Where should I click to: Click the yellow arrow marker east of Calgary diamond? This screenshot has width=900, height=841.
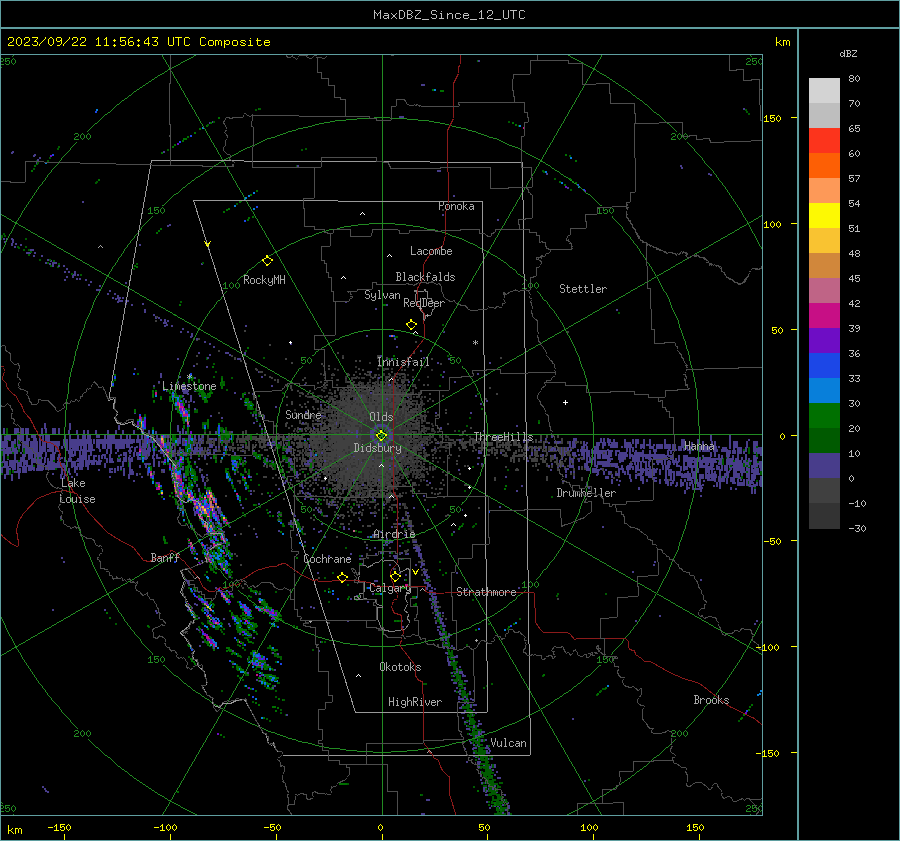click(x=415, y=572)
